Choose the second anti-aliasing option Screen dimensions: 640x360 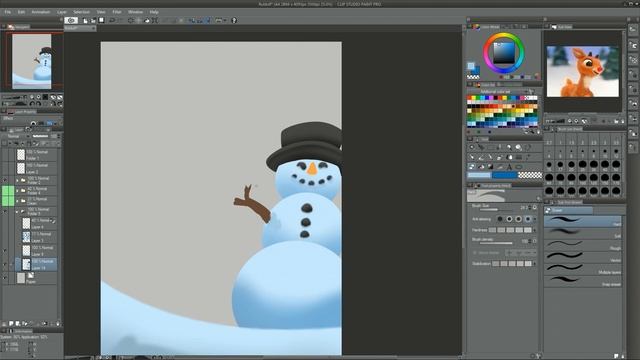[x=509, y=219]
